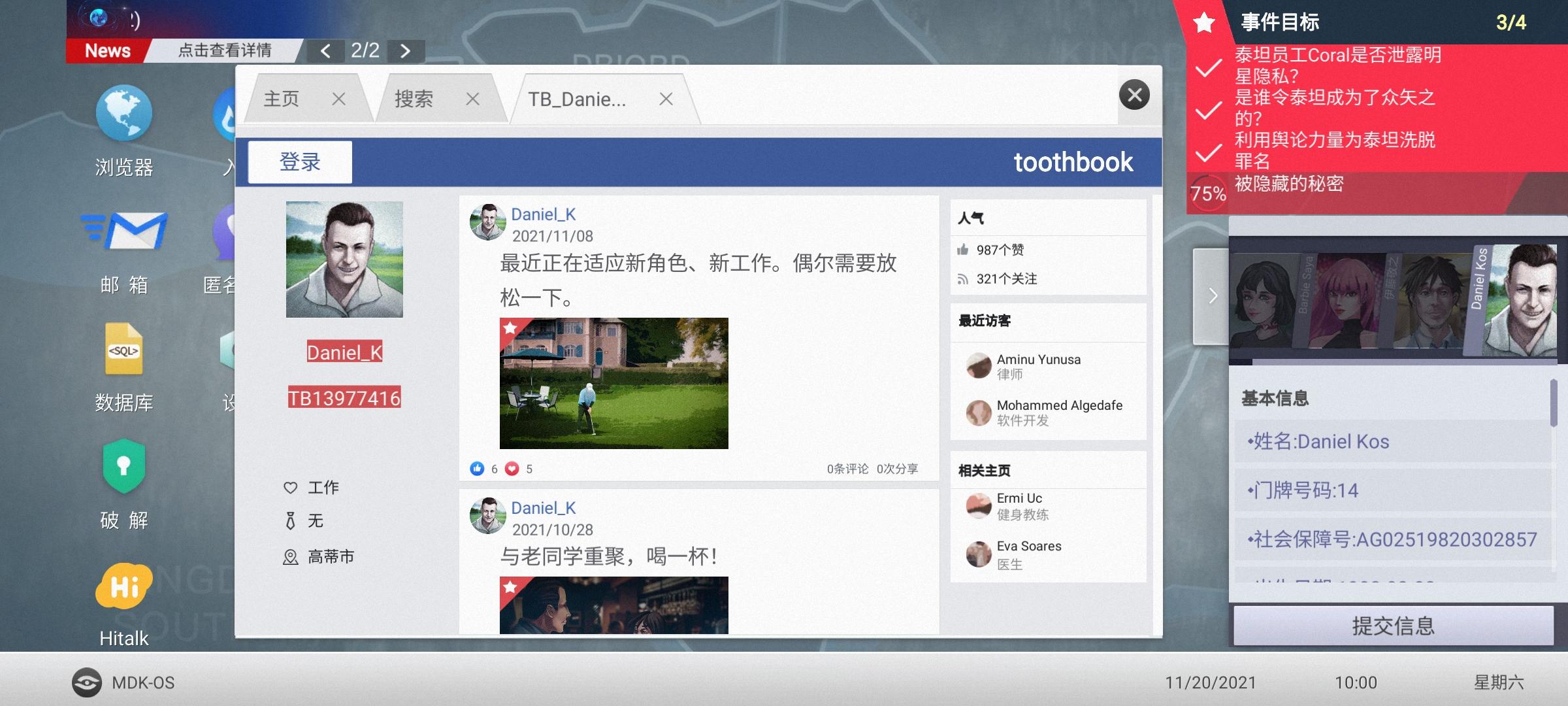Click the 社会保障号 info row
The width and height of the screenshot is (1568, 706).
coord(1392,539)
